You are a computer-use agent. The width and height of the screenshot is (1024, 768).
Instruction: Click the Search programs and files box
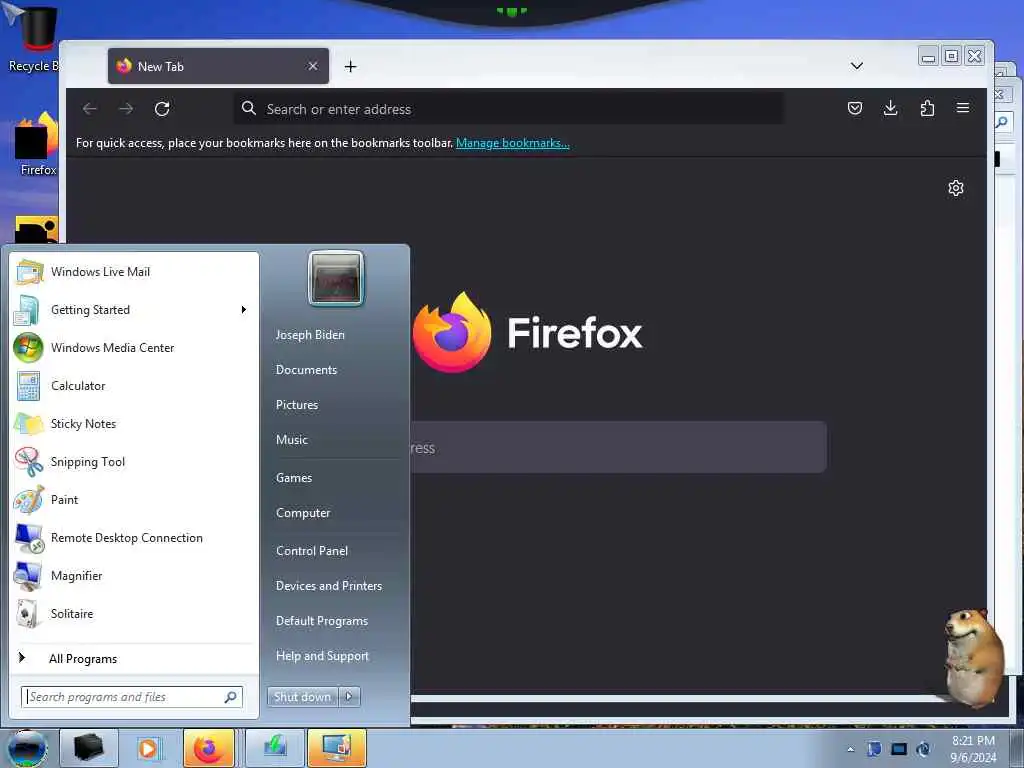(132, 697)
